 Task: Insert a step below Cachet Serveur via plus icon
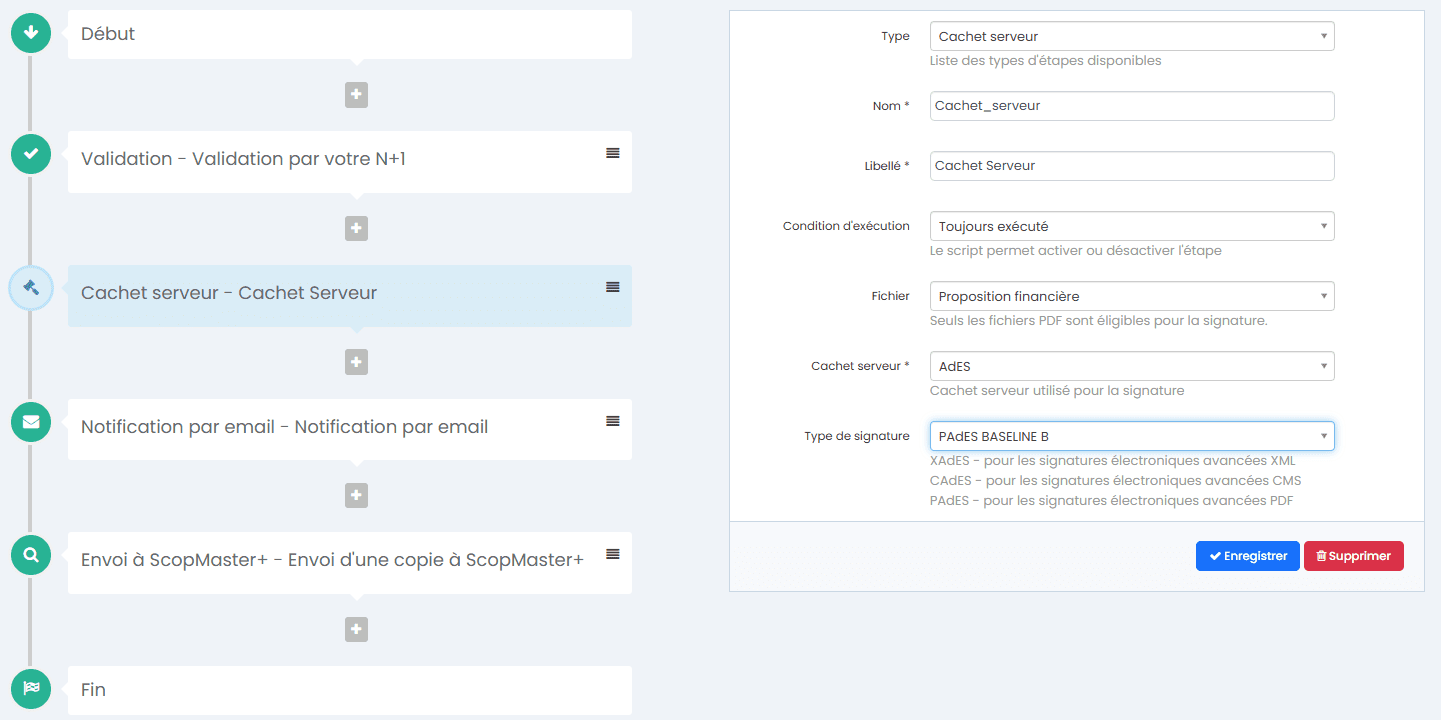pyautogui.click(x=356, y=361)
